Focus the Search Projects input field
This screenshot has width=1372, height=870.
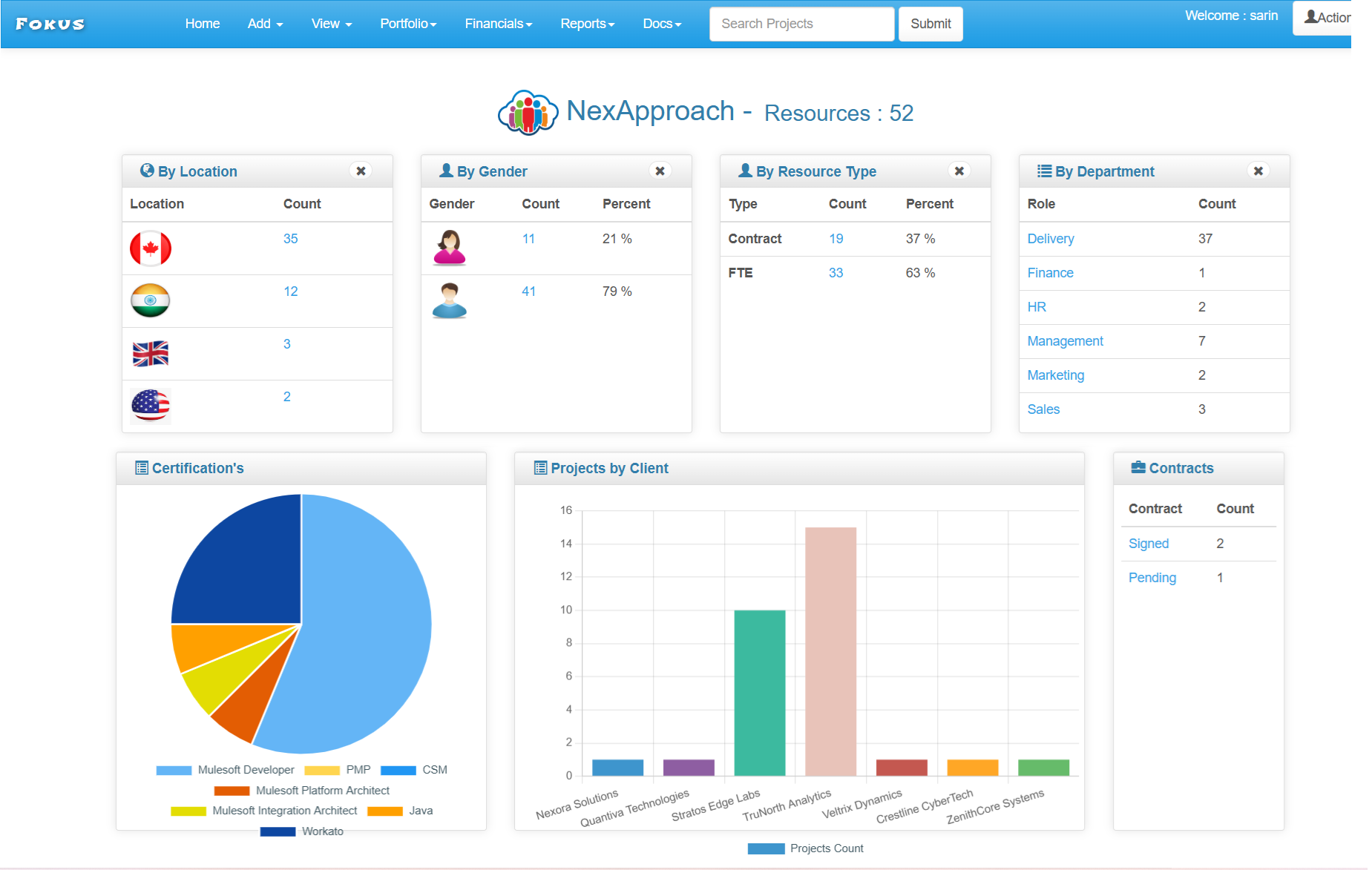pyautogui.click(x=801, y=24)
